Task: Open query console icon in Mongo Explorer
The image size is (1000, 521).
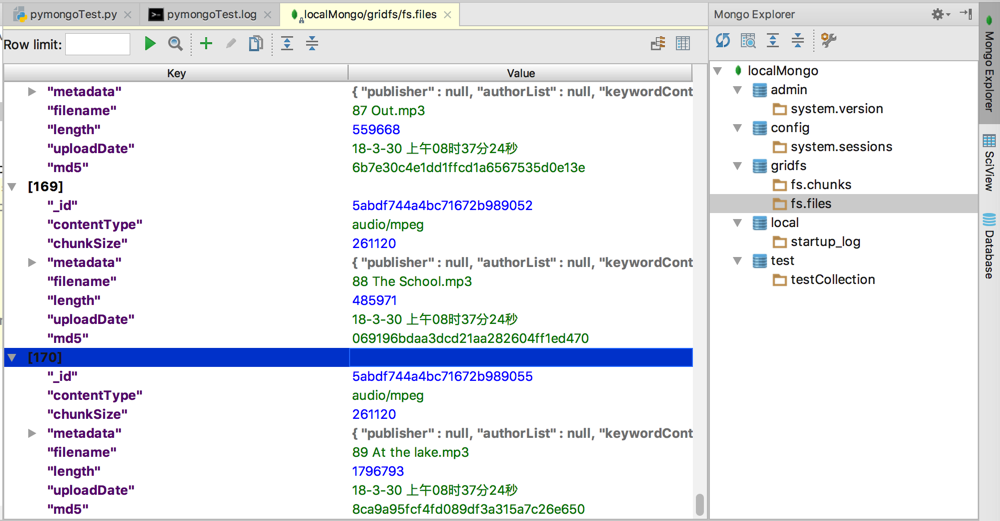Action: [x=748, y=41]
